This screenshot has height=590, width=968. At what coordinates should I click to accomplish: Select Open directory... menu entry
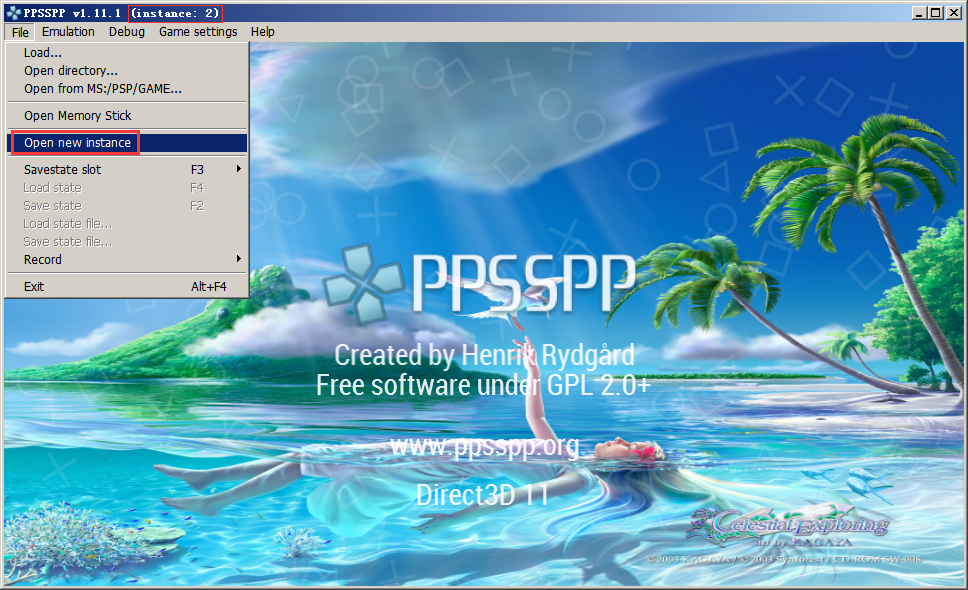click(x=127, y=71)
